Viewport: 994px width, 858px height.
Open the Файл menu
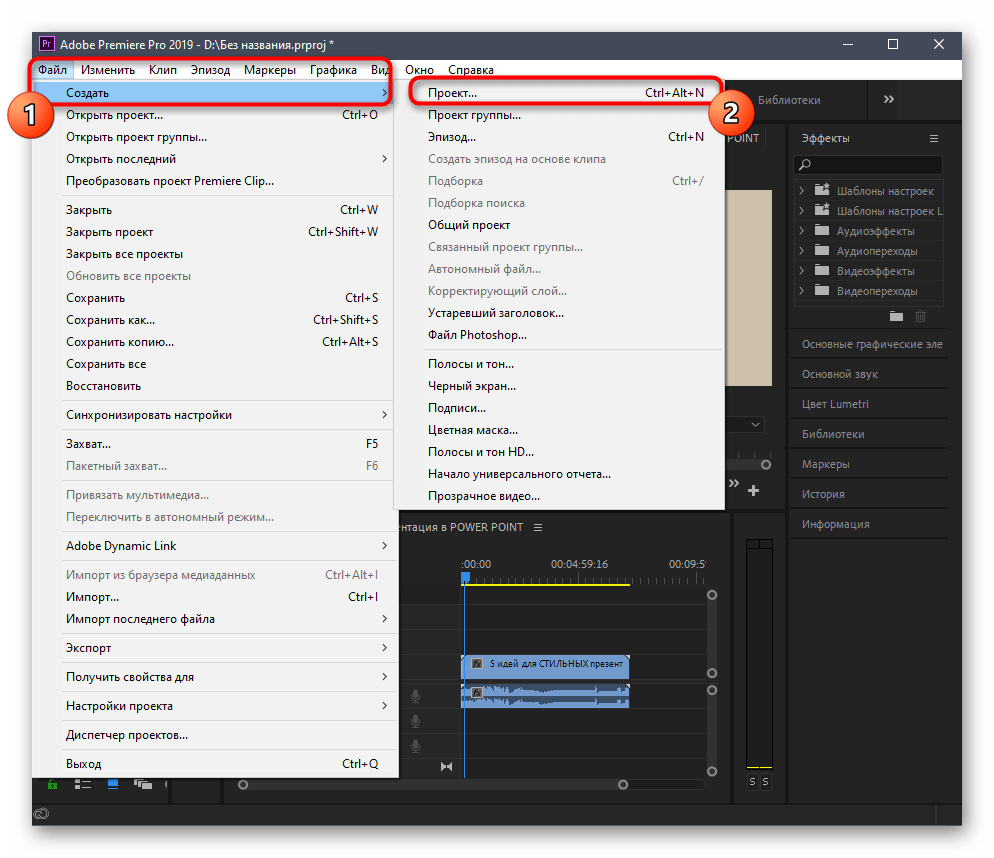[x=53, y=70]
